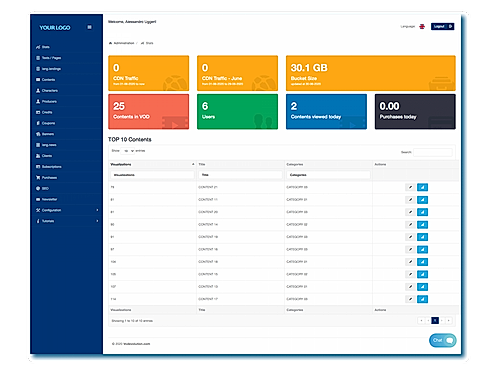Click the CDN Traffic - June card
The image size is (491, 368).
pyautogui.click(x=237, y=73)
